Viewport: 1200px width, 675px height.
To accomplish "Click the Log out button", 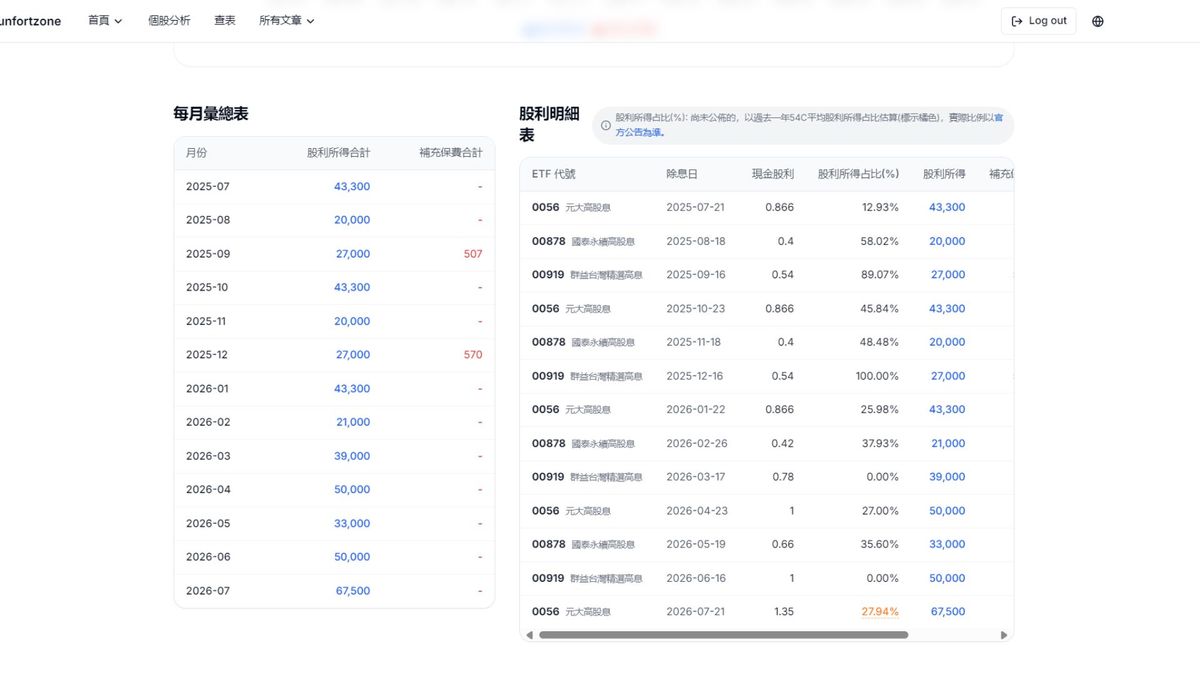I will (1038, 21).
